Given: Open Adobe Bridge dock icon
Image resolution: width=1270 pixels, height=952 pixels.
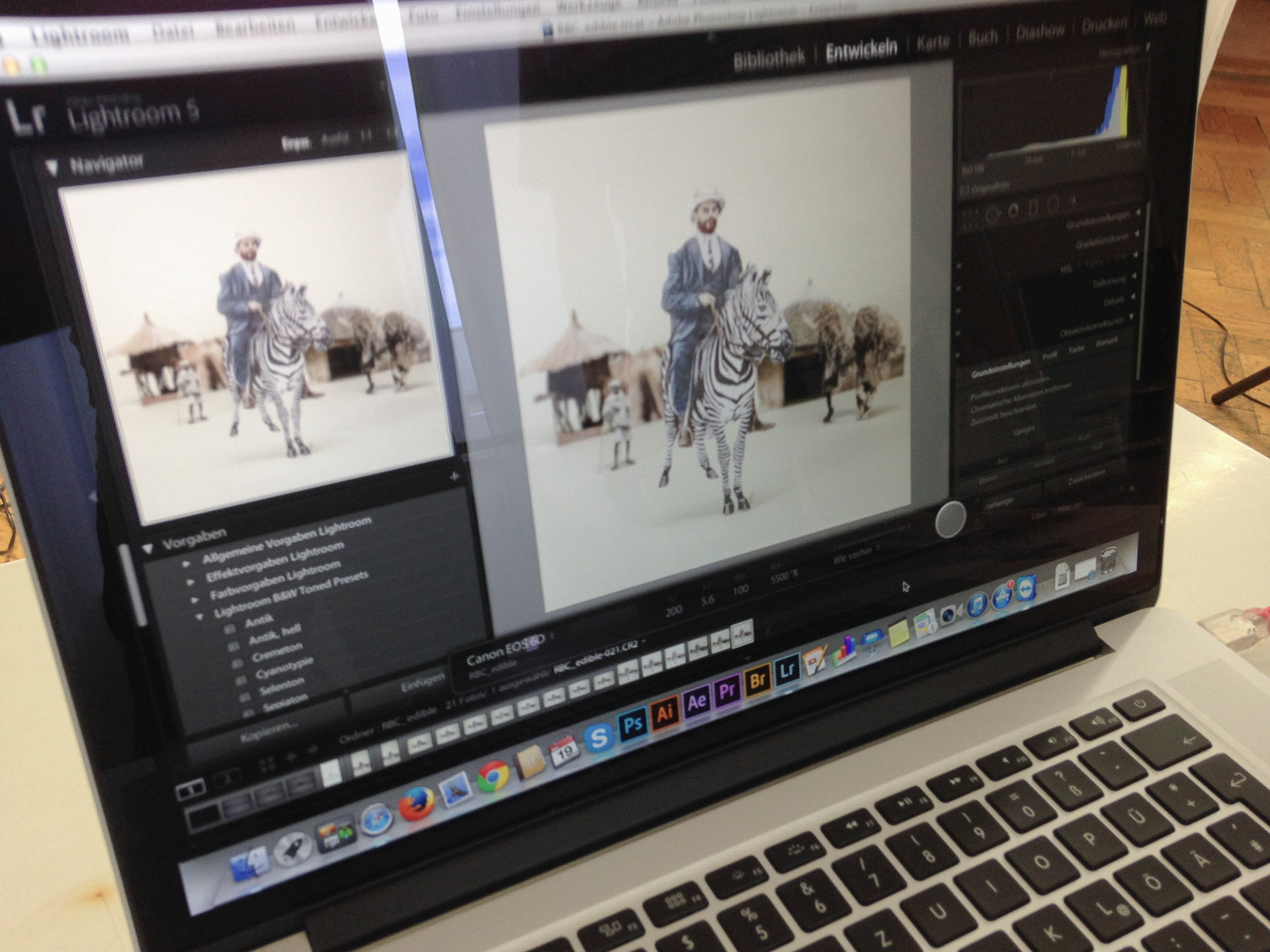Looking at the screenshot, I should [x=758, y=680].
